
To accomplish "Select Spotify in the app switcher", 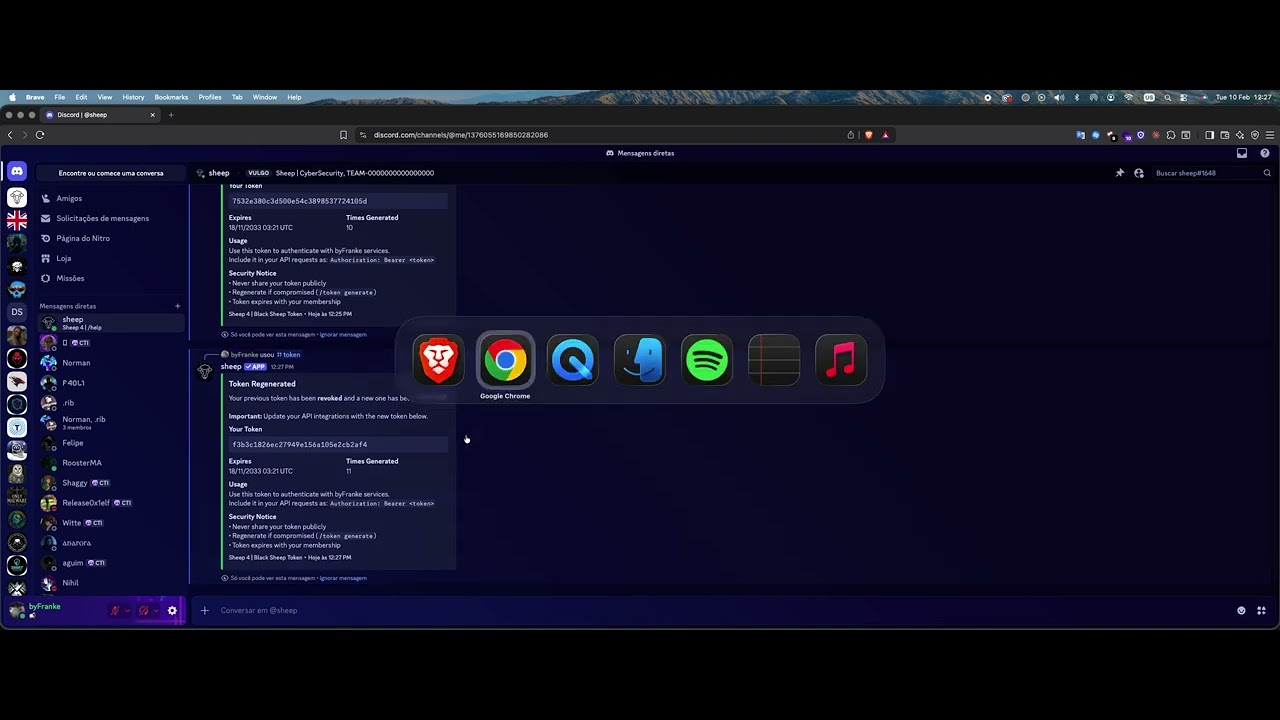I will coord(707,360).
